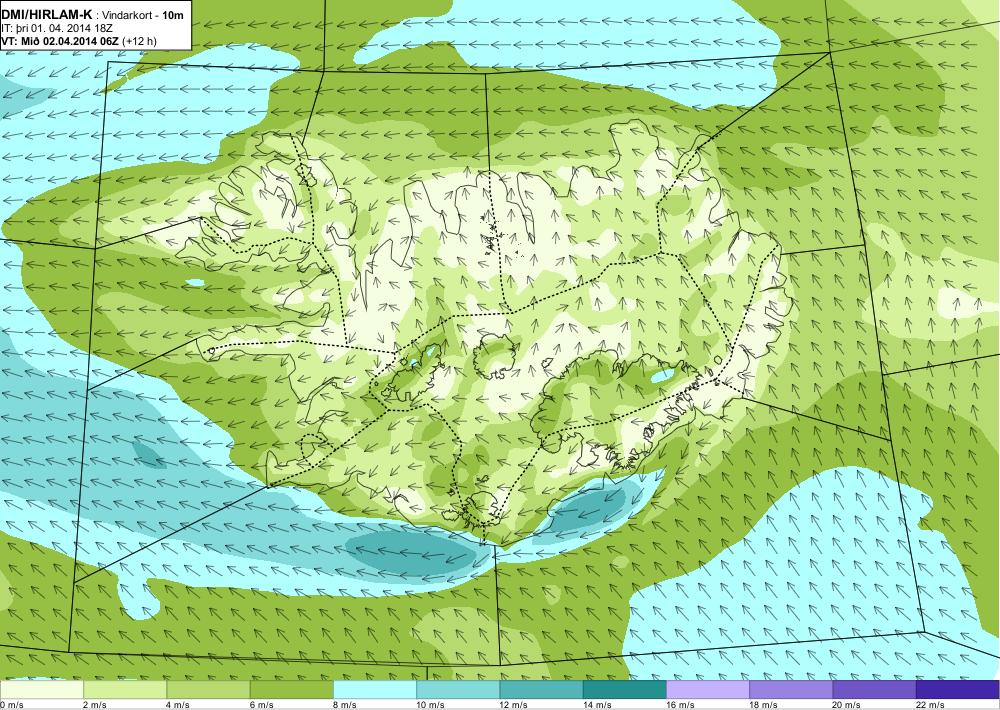This screenshot has width=1000, height=710.
Task: Pick the light cyan 8–10 m/s legend swatch
Action: pos(375,690)
